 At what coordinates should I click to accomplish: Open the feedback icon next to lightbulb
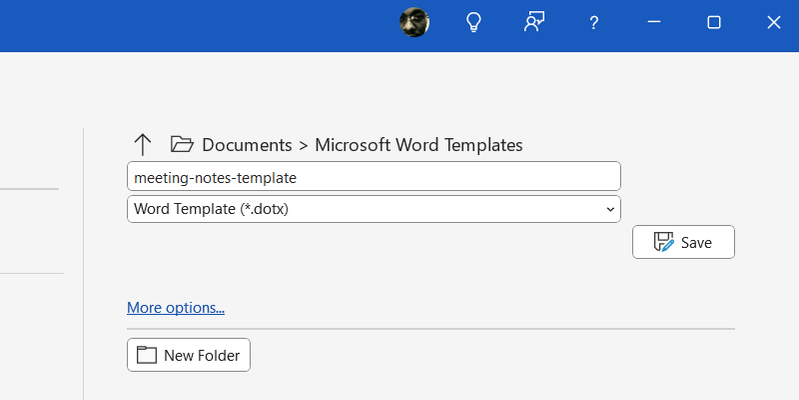(x=534, y=22)
